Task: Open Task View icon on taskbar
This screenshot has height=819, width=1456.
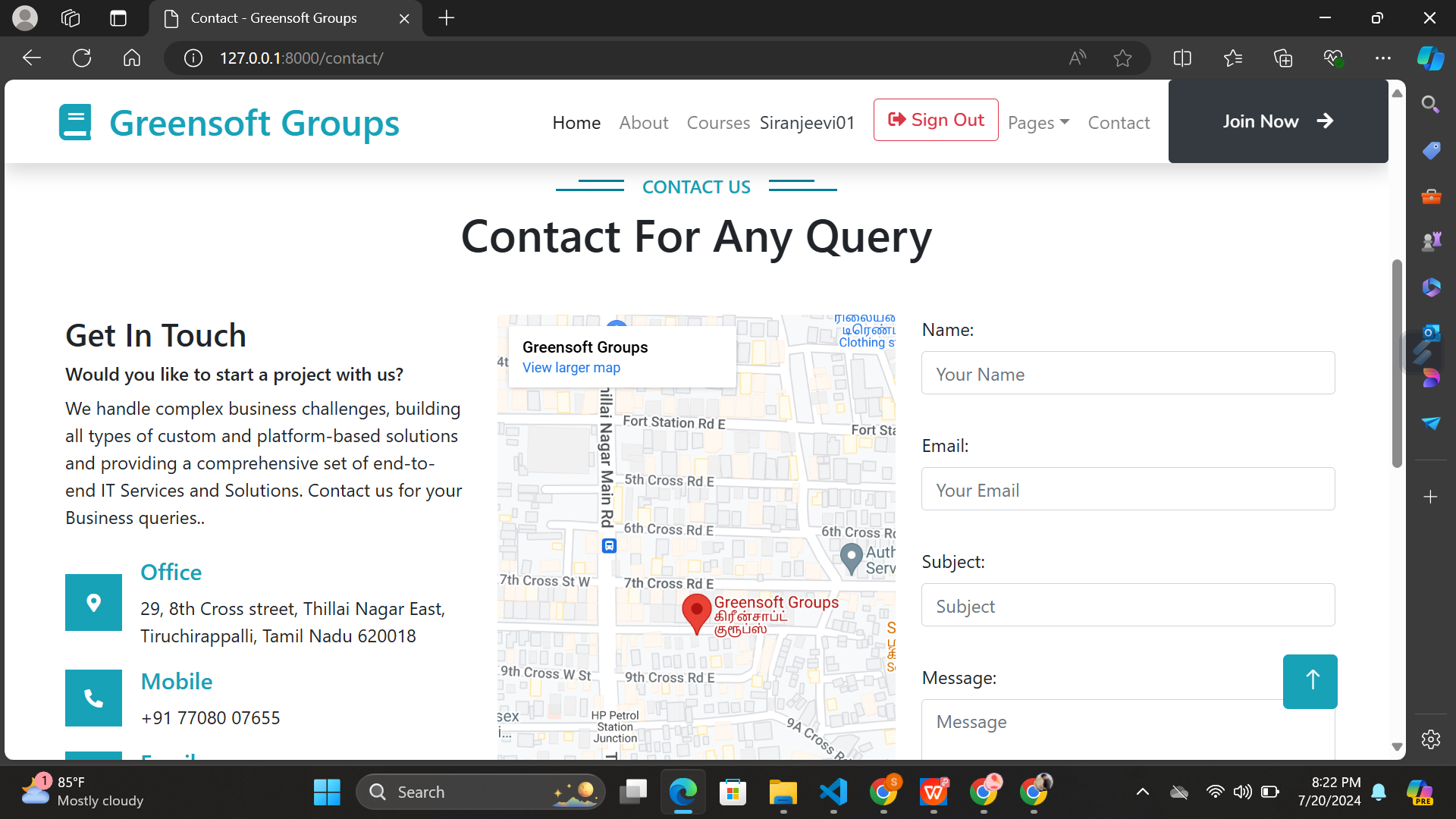Action: (x=633, y=792)
